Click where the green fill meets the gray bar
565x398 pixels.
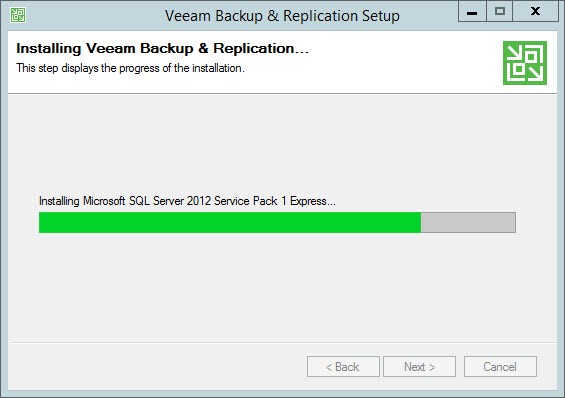[421, 222]
